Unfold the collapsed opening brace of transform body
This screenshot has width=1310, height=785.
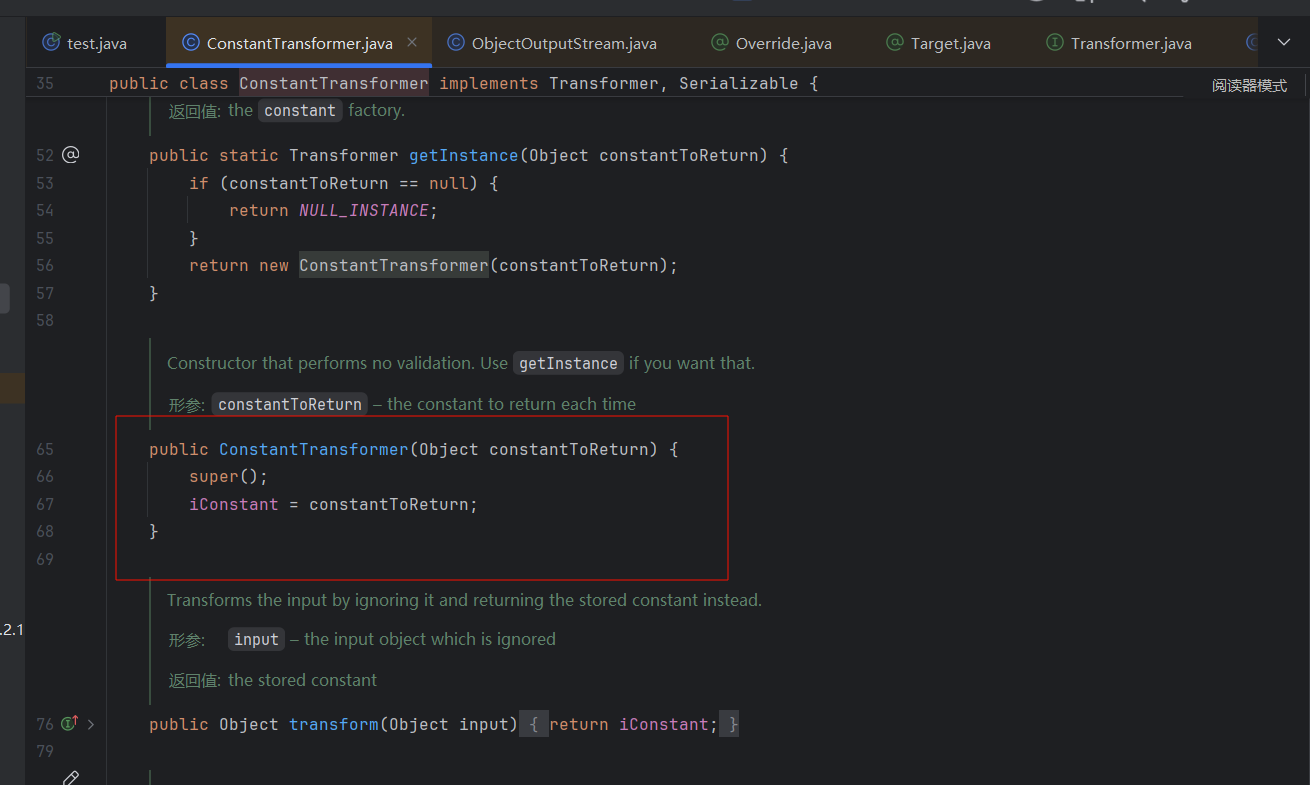pos(534,724)
